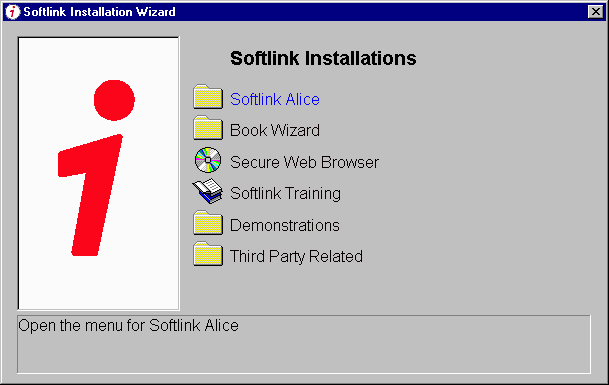The height and width of the screenshot is (385, 609).
Task: Select the Secure Web Browser entry
Action: [304, 162]
